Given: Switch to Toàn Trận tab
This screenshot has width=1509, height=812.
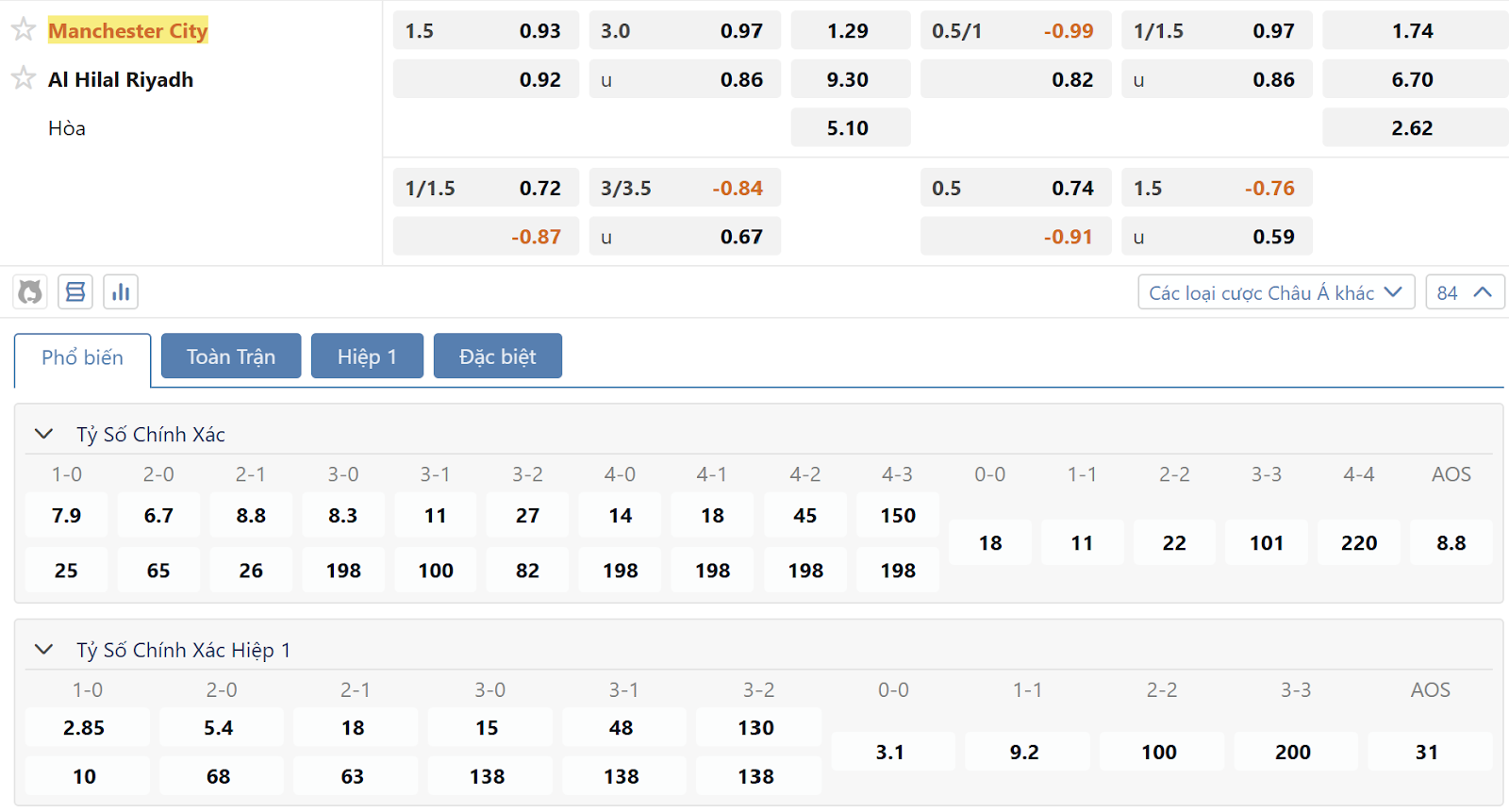Looking at the screenshot, I should pyautogui.click(x=231, y=356).
